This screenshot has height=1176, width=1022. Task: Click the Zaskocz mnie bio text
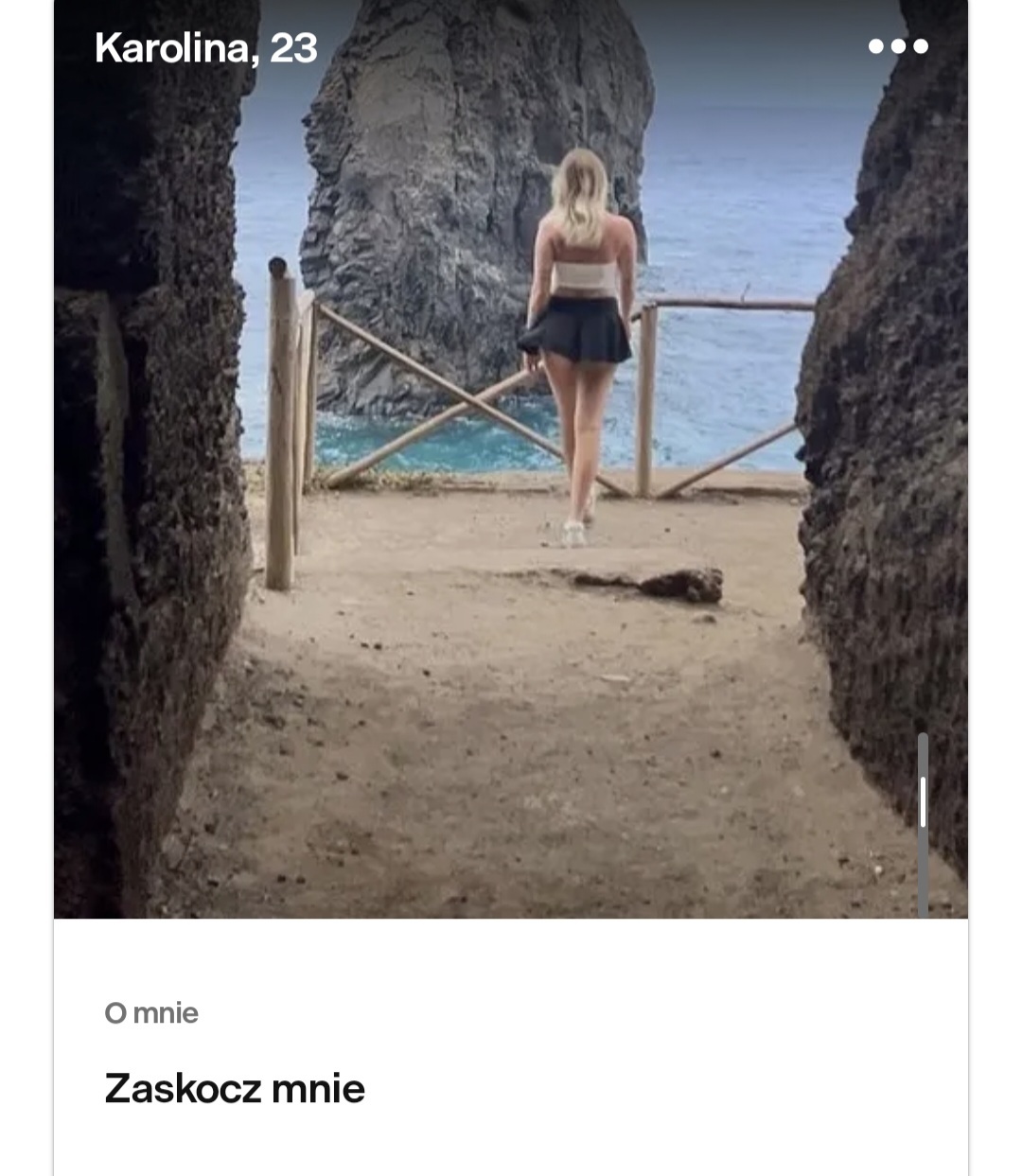pyautogui.click(x=235, y=1088)
